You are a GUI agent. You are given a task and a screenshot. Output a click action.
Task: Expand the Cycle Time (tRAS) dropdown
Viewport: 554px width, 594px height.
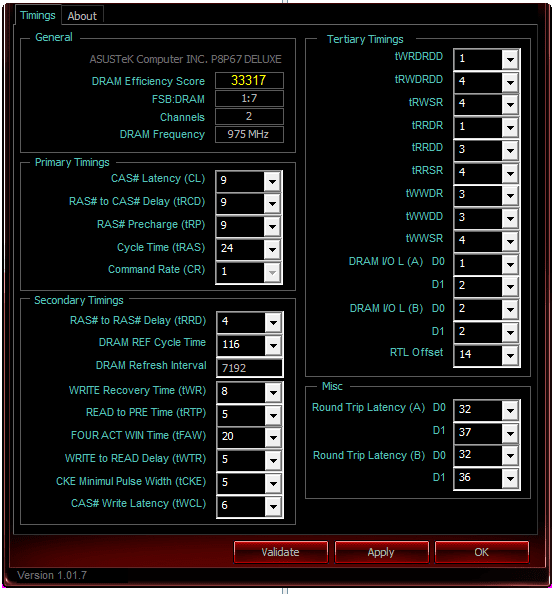click(x=272, y=249)
